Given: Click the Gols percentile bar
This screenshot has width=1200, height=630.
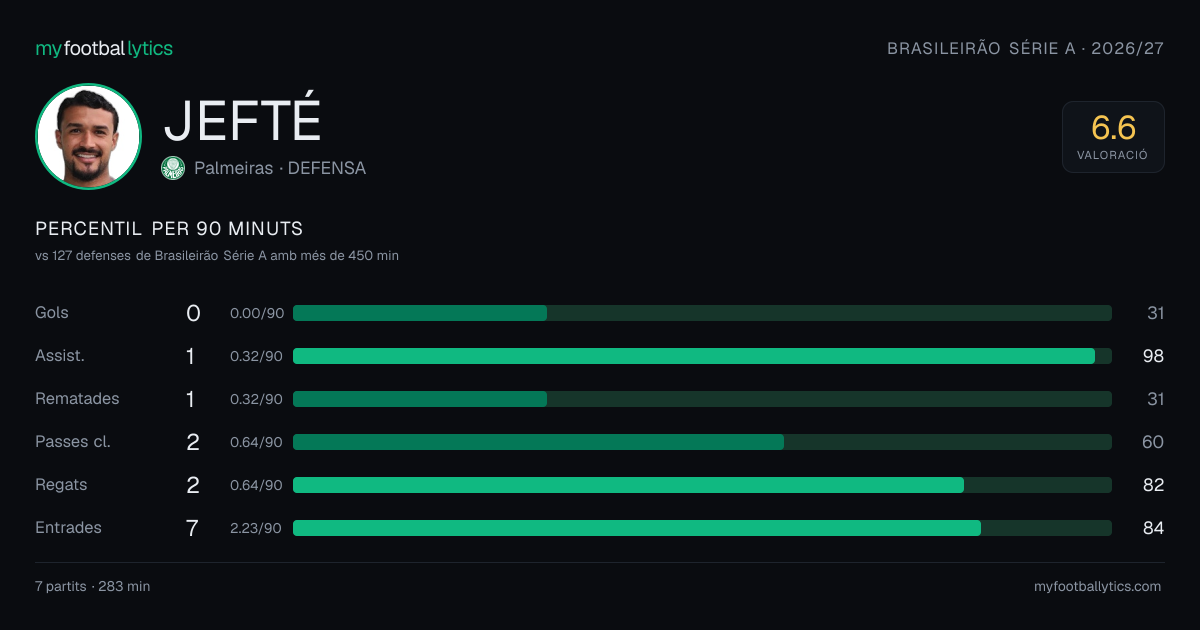Looking at the screenshot, I should 702,313.
